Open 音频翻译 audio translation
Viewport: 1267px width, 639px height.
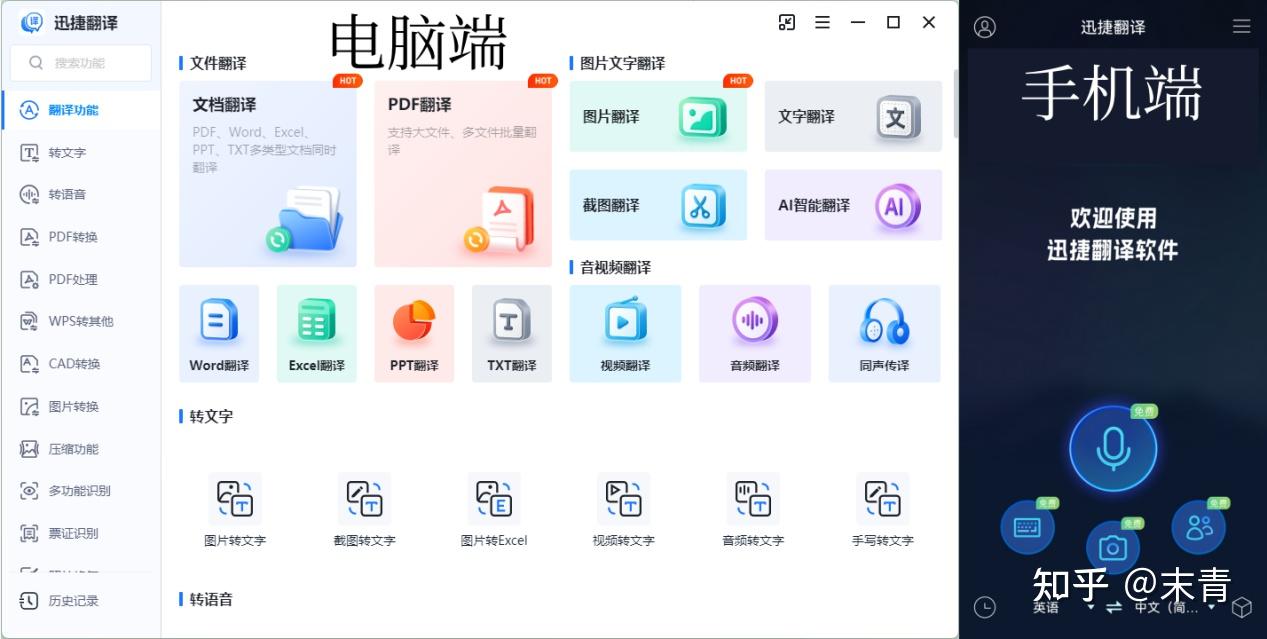tap(755, 334)
